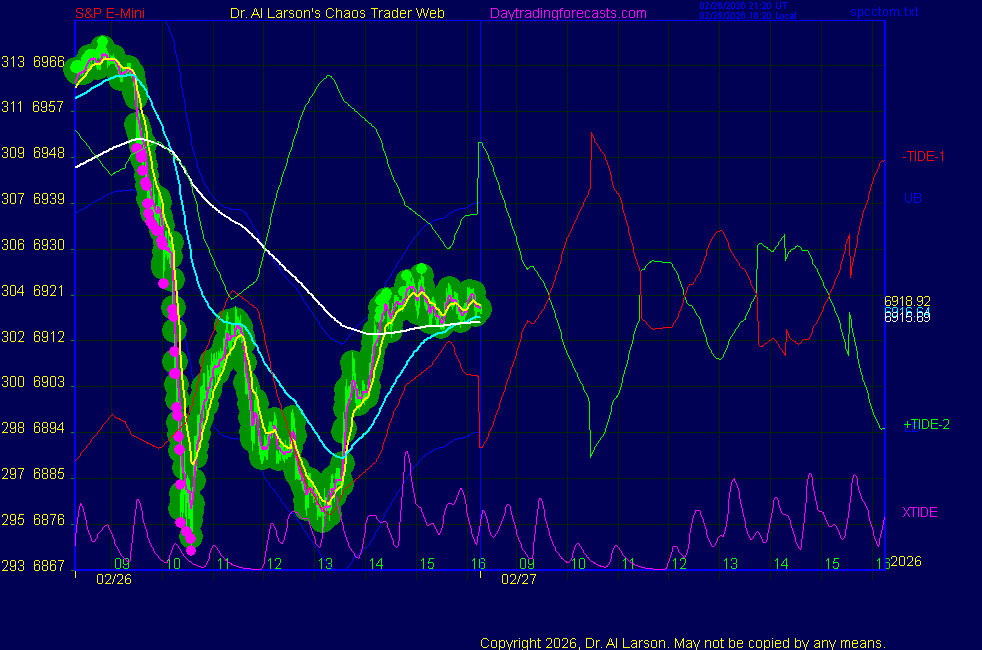Click the first 13 hour label under 02/26

click(324, 564)
